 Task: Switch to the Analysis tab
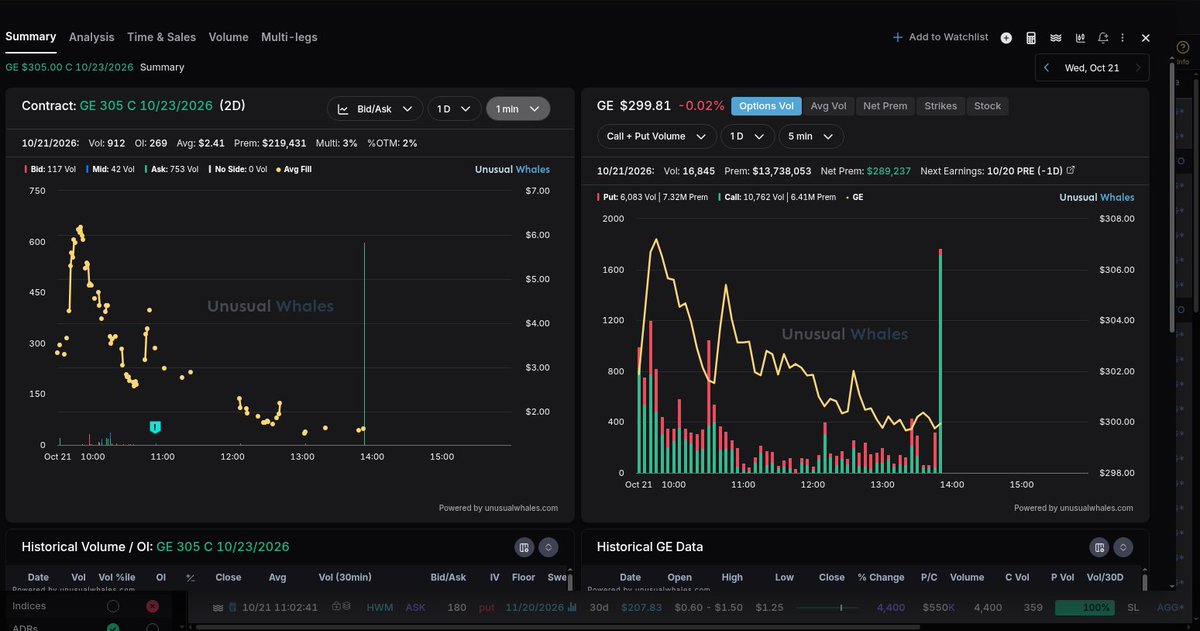pos(92,37)
